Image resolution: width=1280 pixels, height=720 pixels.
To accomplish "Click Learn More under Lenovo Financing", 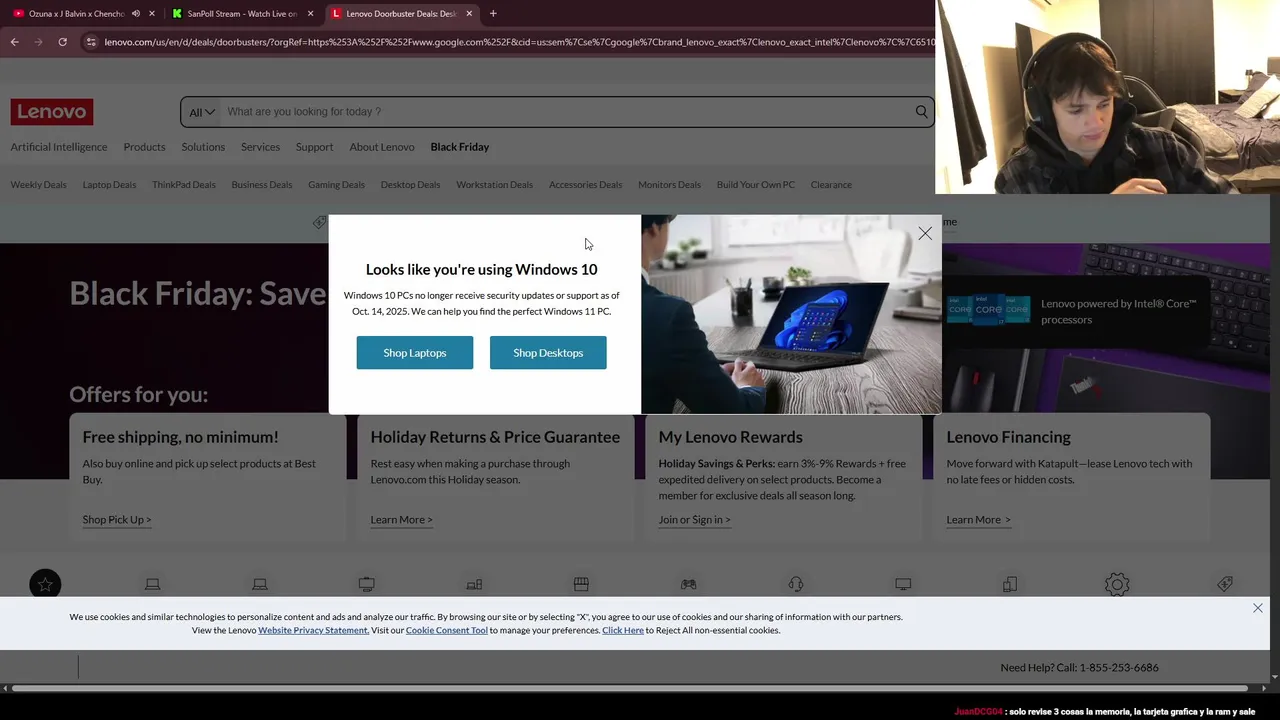I will coord(978,520).
